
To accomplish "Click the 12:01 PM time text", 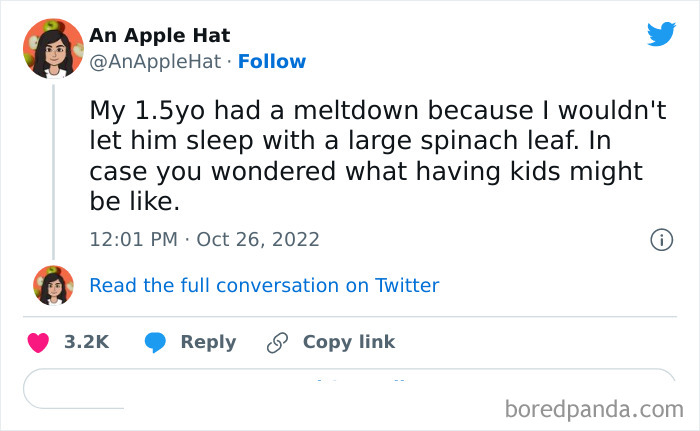I will coord(131,239).
